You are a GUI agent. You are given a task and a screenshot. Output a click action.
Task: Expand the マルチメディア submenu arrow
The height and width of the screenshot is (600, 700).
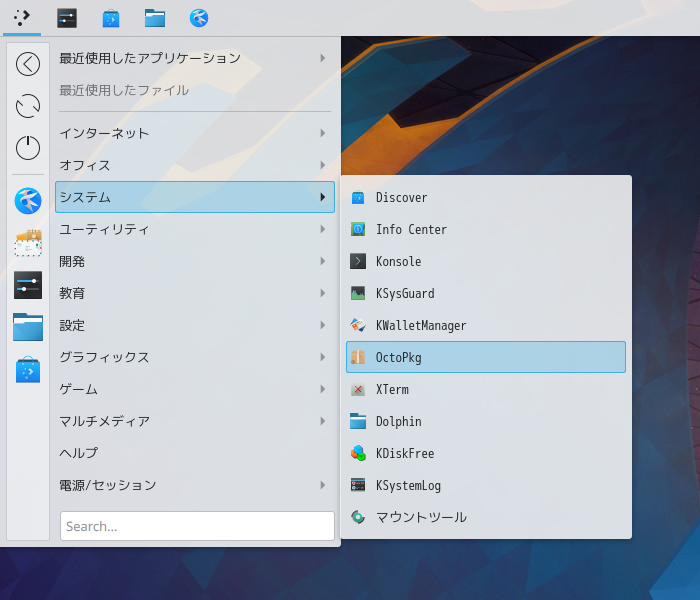(x=322, y=421)
